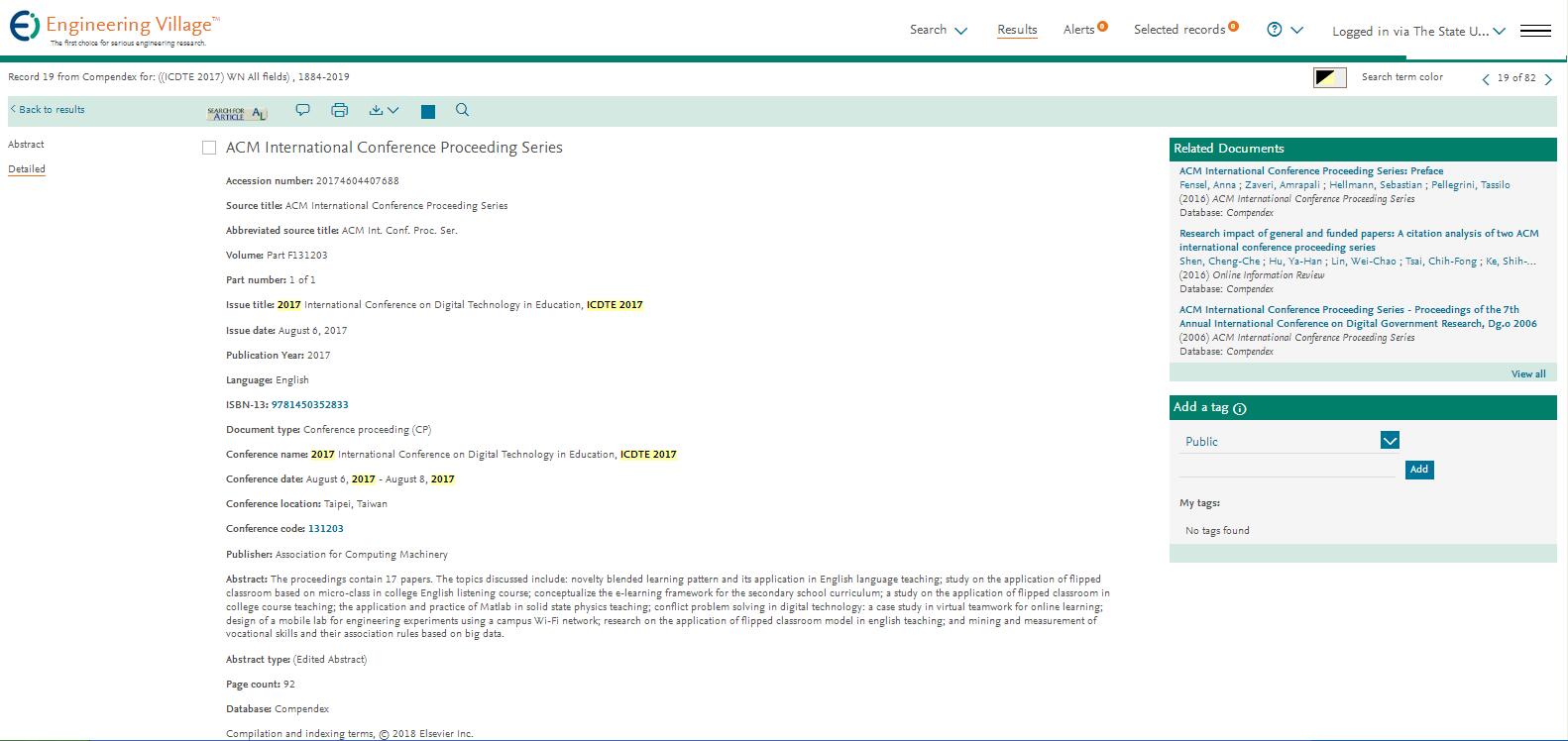Image resolution: width=1568 pixels, height=741 pixels.
Task: Go to the previous record arrow
Action: (x=1486, y=79)
